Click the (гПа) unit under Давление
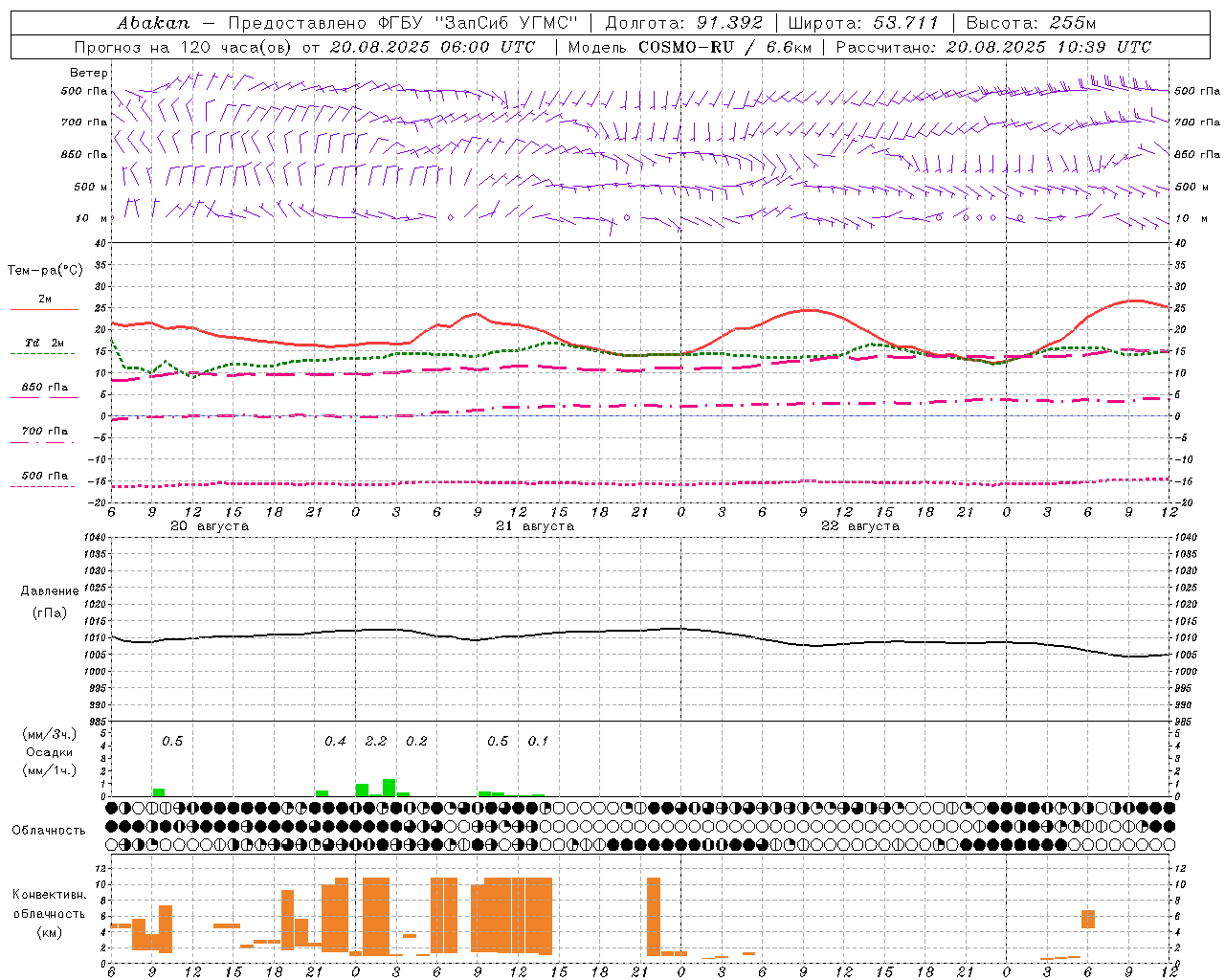This screenshot has height=980, width=1225. [x=50, y=612]
